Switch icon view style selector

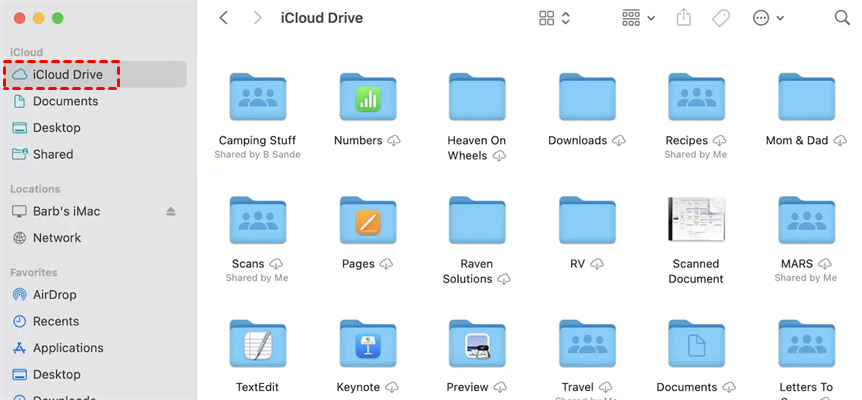(x=554, y=18)
